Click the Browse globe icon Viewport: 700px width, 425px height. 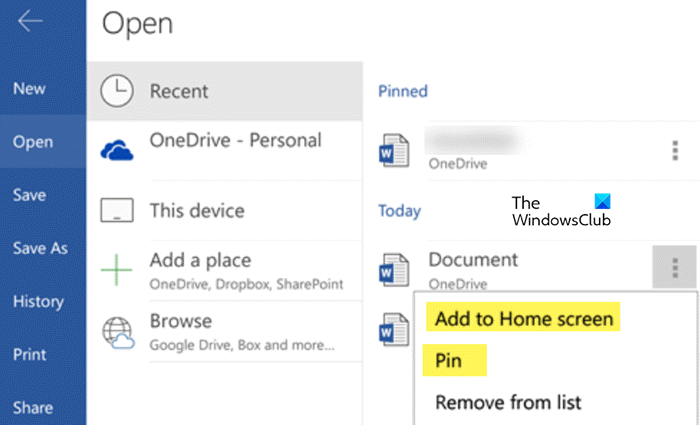tap(118, 330)
